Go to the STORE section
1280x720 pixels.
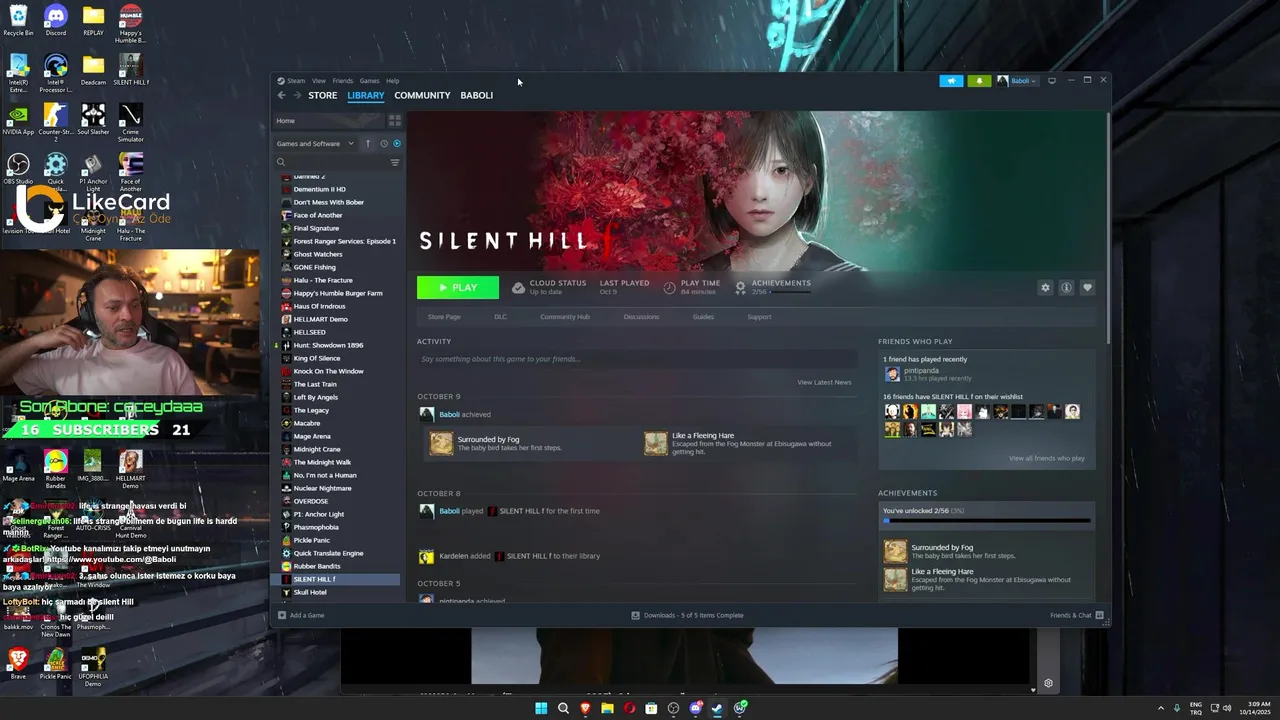(322, 95)
